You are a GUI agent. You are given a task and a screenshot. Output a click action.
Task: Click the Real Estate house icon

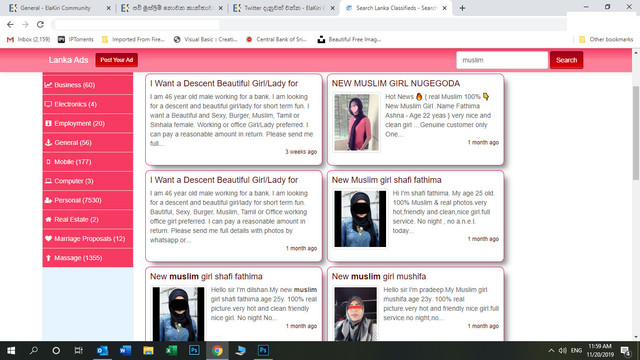click(x=48, y=219)
